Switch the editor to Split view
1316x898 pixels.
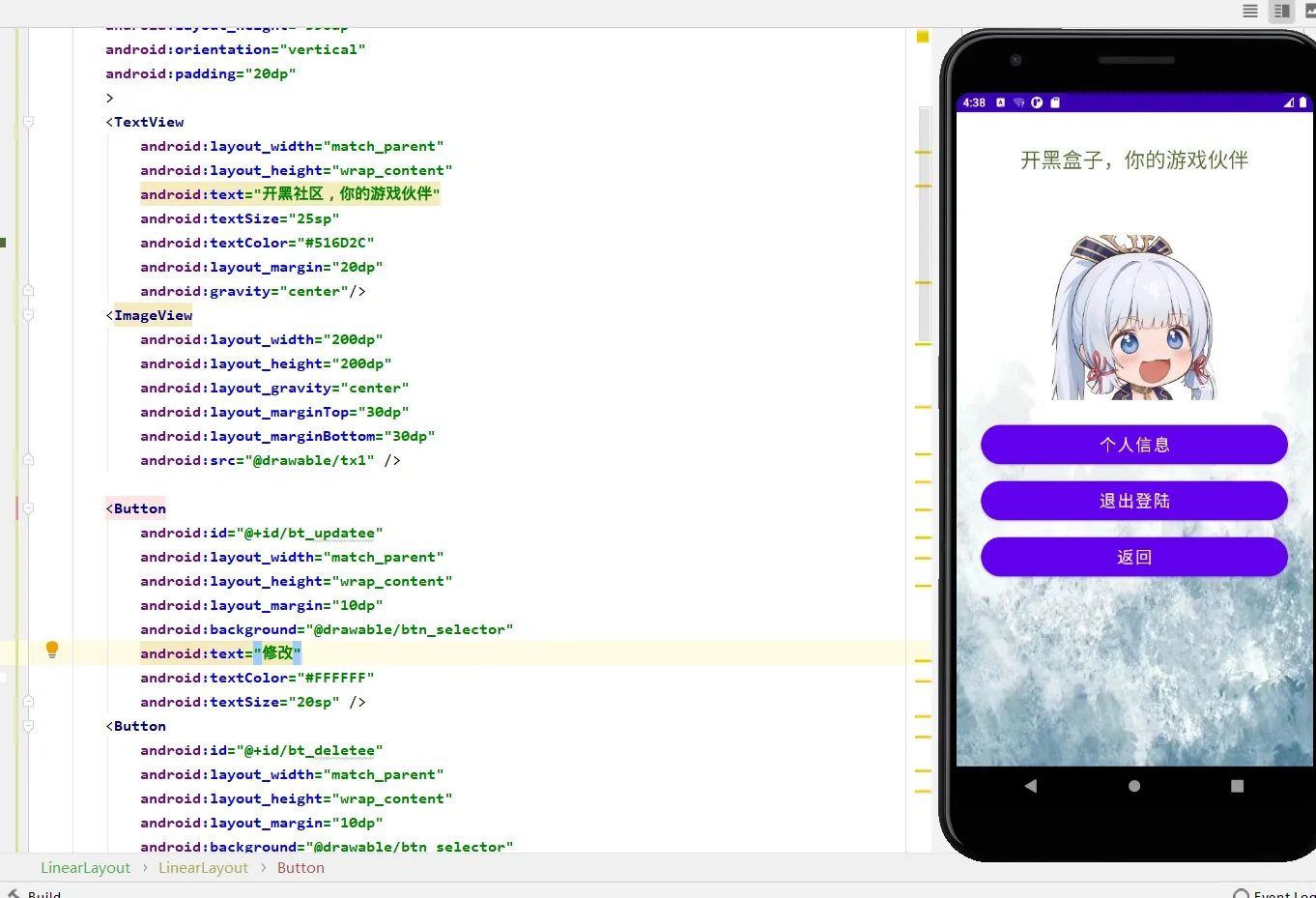click(x=1281, y=12)
